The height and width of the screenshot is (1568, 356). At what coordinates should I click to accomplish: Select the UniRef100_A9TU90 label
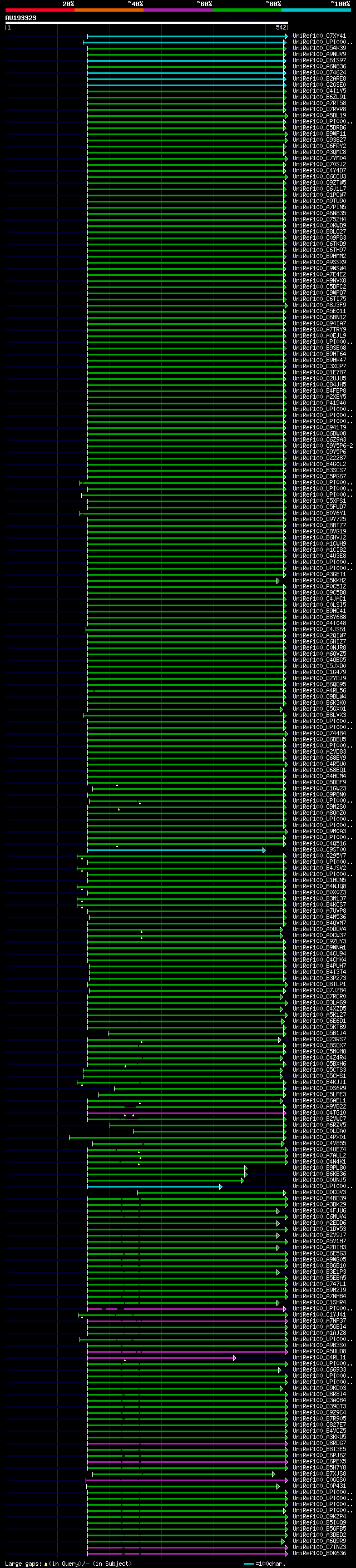click(319, 201)
